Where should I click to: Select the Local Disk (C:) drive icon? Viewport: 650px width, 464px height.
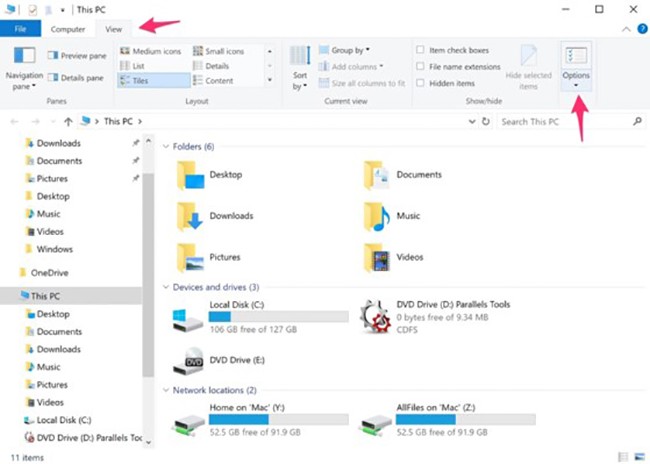pyautogui.click(x=188, y=320)
